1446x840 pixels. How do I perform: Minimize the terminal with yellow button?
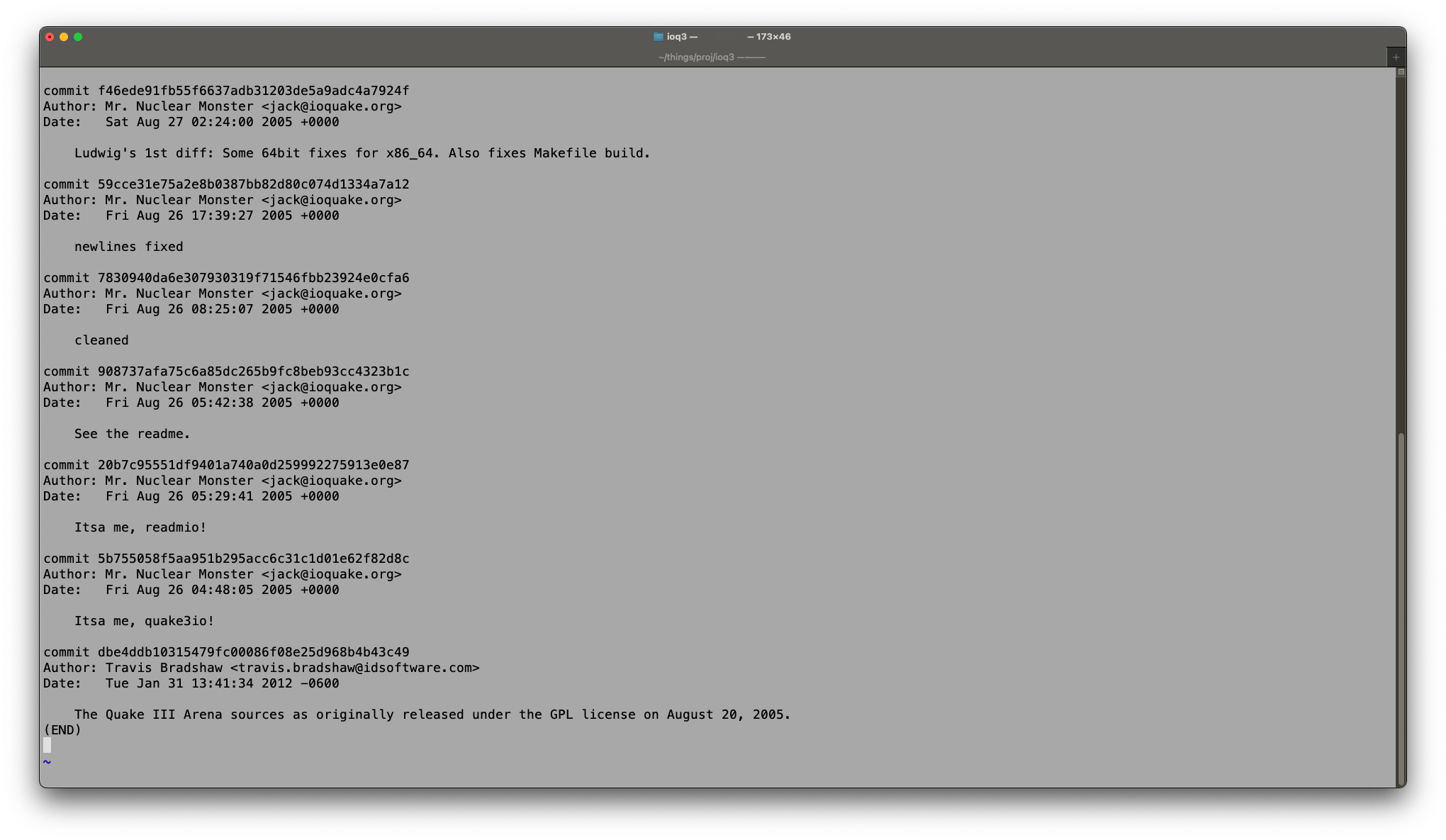[64, 37]
